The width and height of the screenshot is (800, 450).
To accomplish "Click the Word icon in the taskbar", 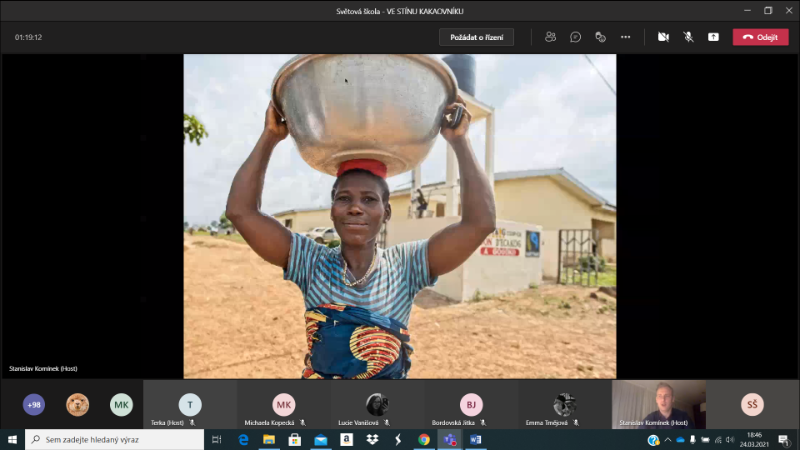I will point(476,440).
